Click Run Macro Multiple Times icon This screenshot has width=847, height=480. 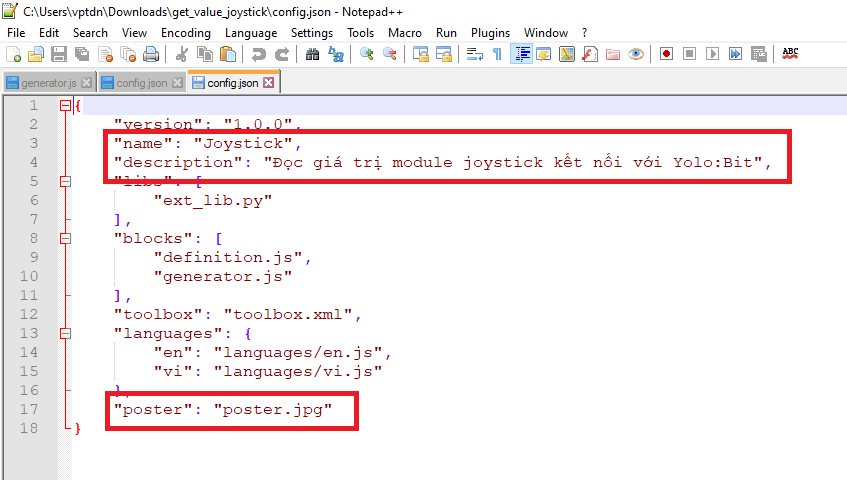coord(735,54)
